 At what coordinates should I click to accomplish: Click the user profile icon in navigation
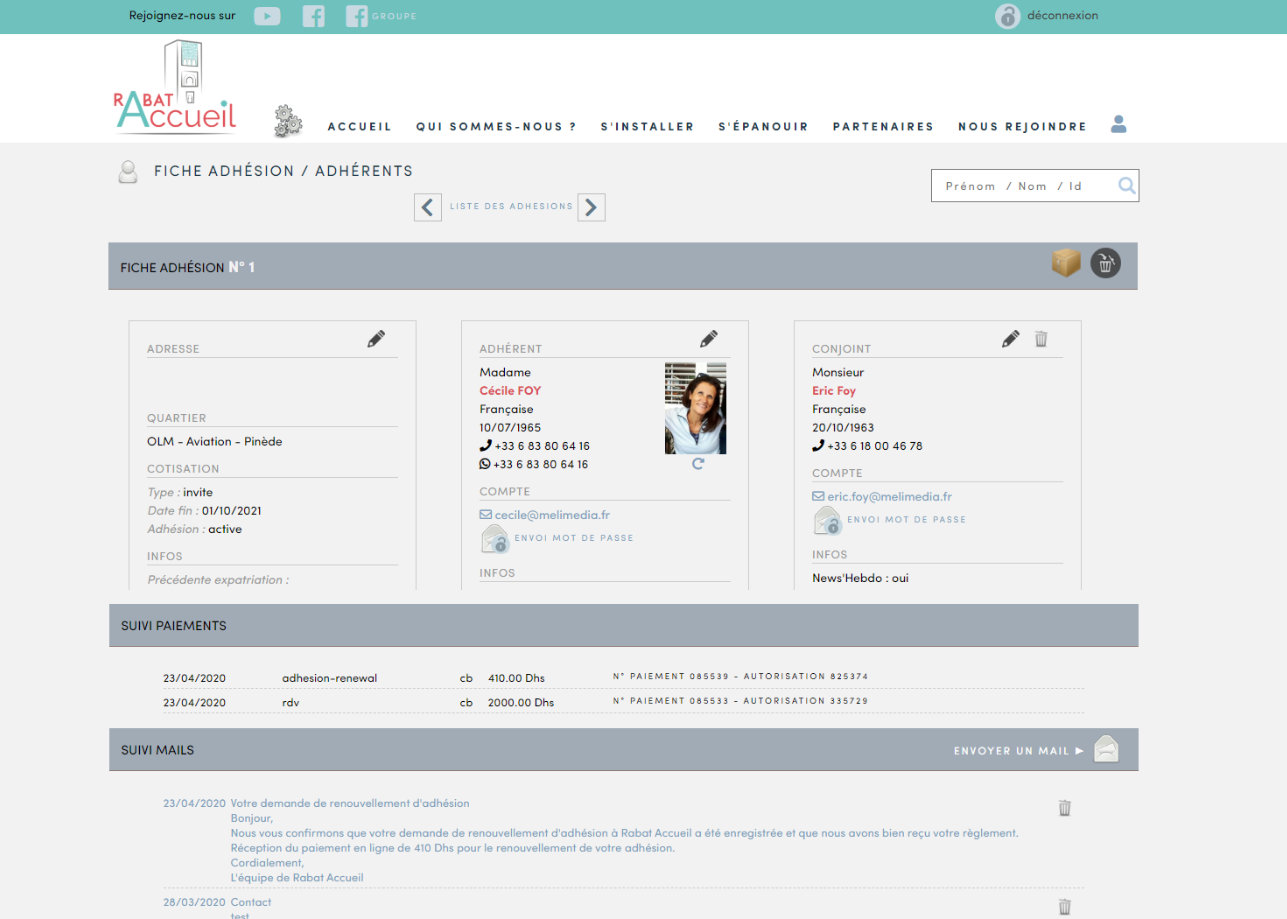point(1119,124)
